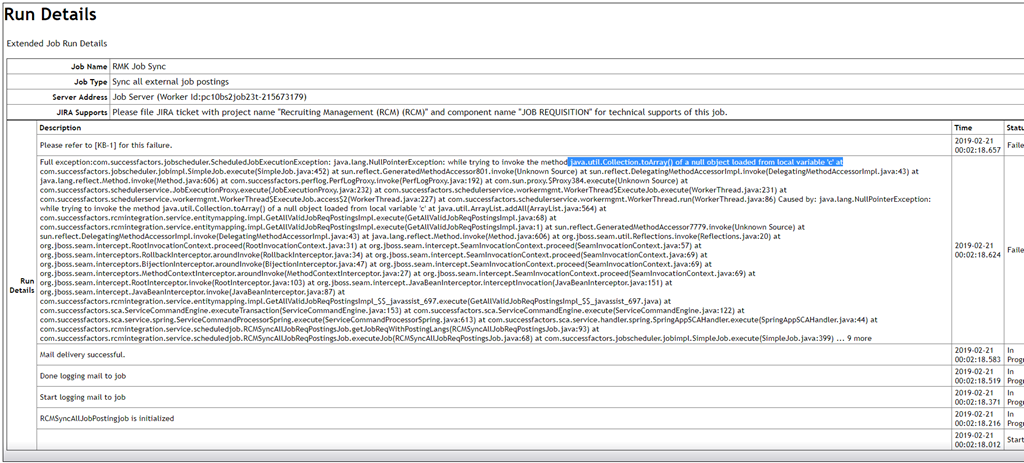Click the timestamp 00:02:18.216
The image size is (1024, 463).
pyautogui.click(x=978, y=423)
